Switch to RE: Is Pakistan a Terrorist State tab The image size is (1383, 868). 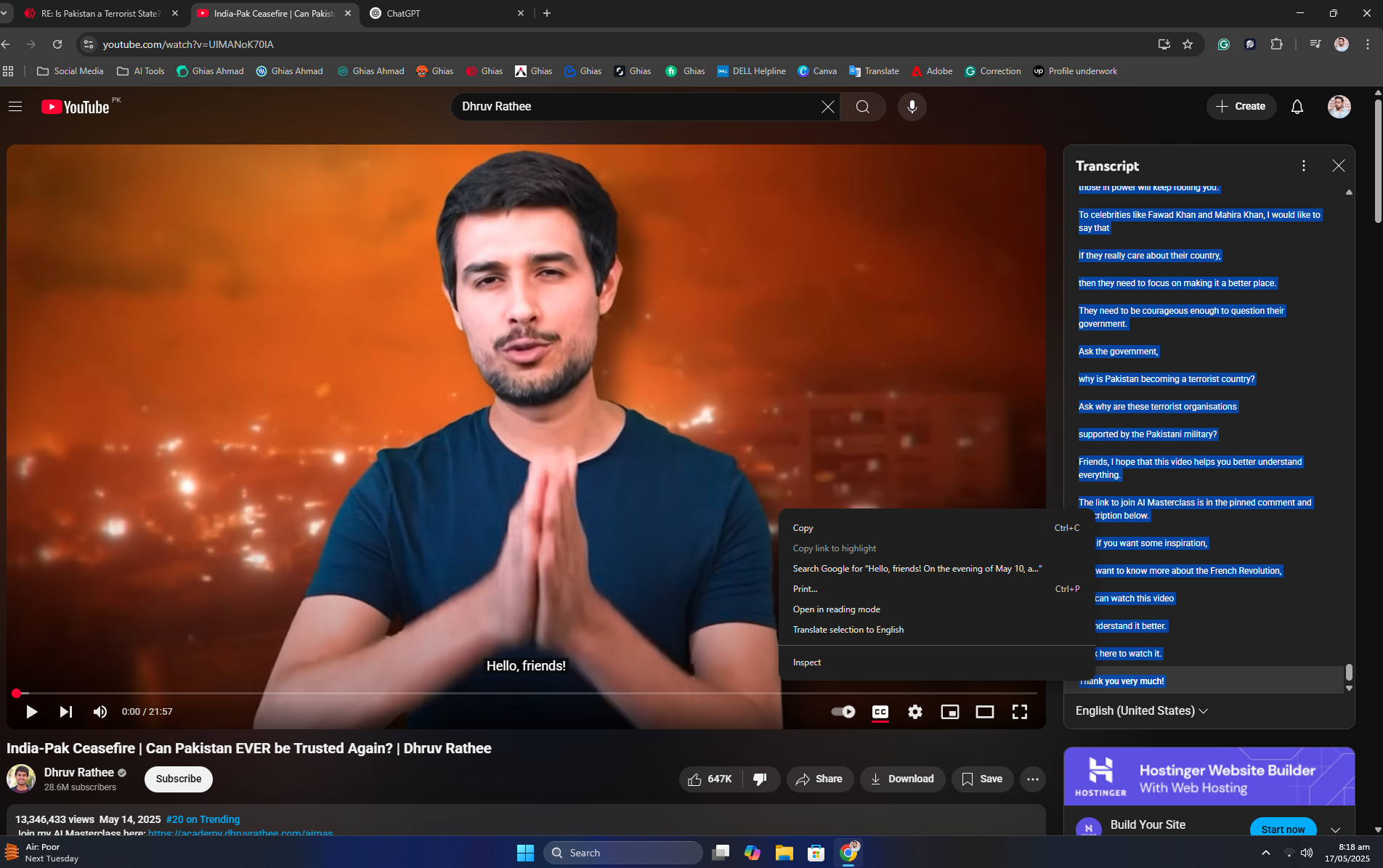(102, 13)
